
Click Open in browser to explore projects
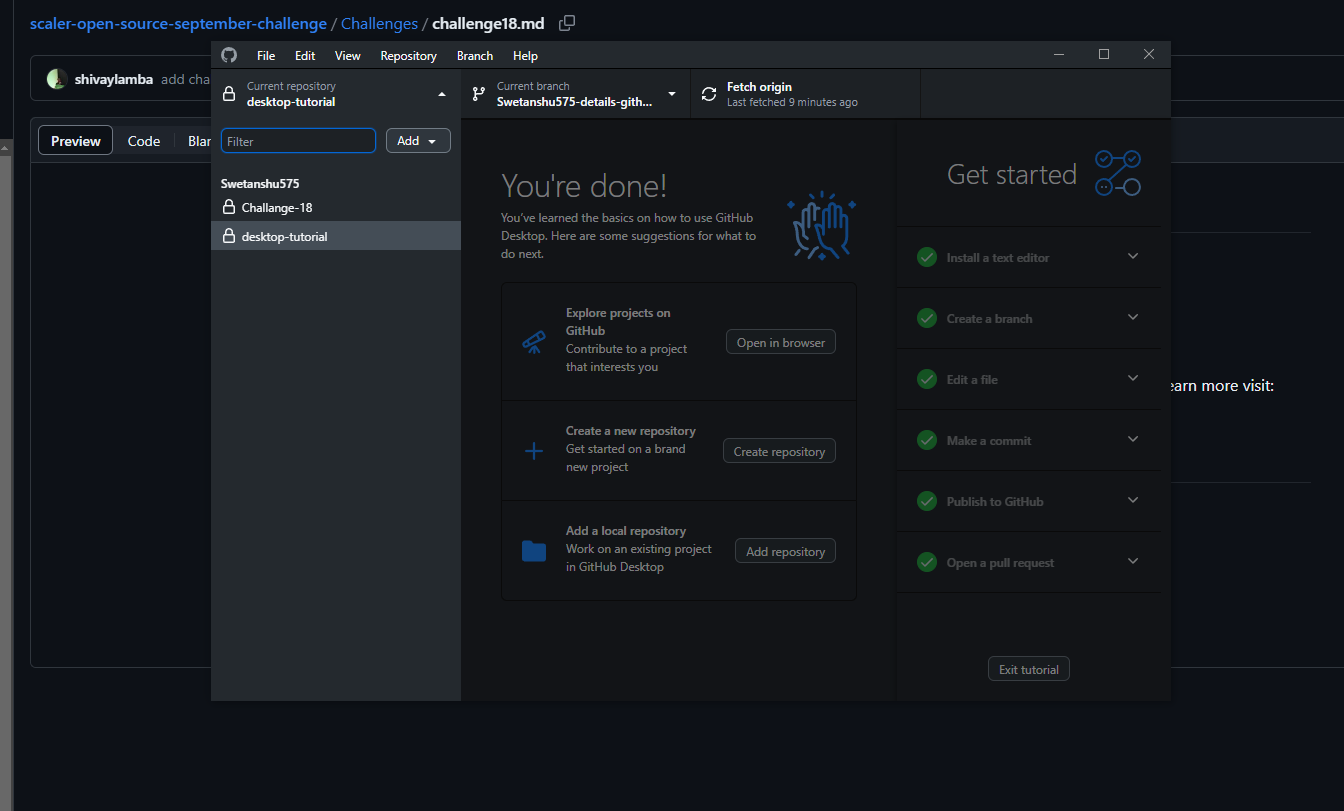pyautogui.click(x=780, y=341)
